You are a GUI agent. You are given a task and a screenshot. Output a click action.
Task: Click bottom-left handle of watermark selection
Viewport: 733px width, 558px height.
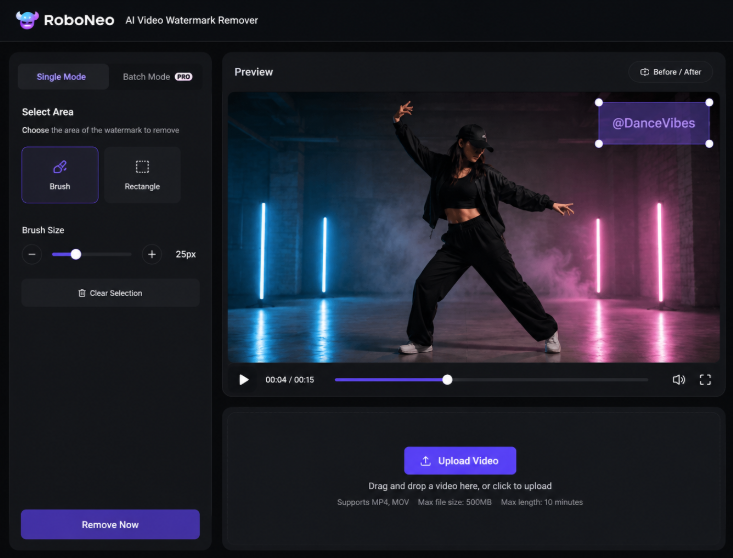599,144
